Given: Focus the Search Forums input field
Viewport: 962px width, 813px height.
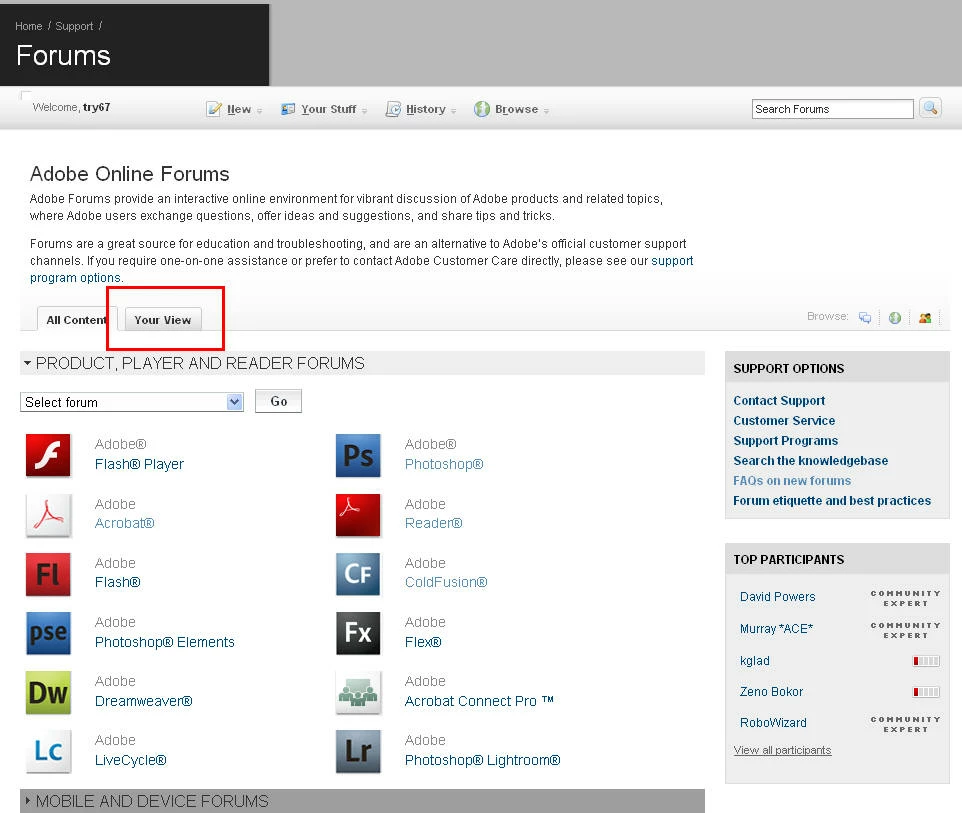Looking at the screenshot, I should (x=833, y=109).
